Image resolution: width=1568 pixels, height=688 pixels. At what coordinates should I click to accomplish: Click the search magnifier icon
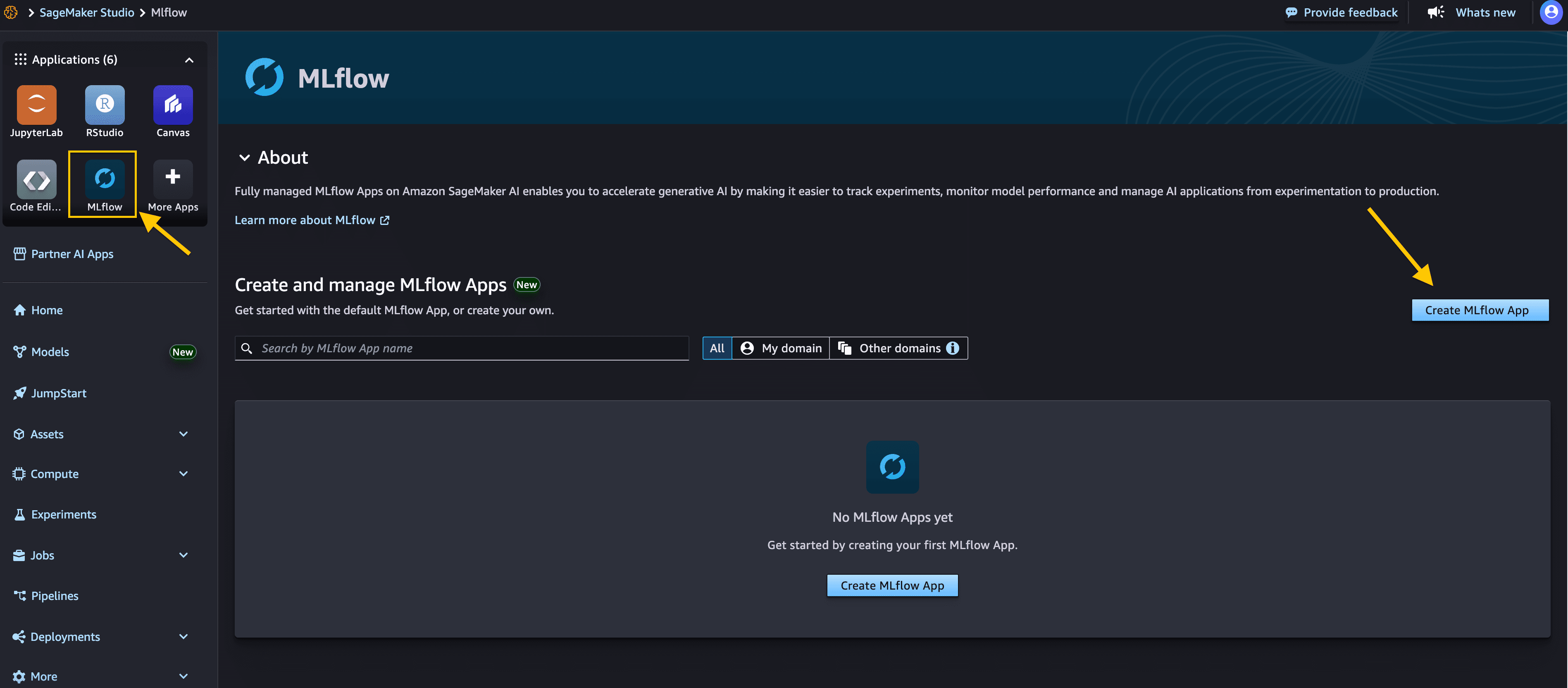(246, 348)
